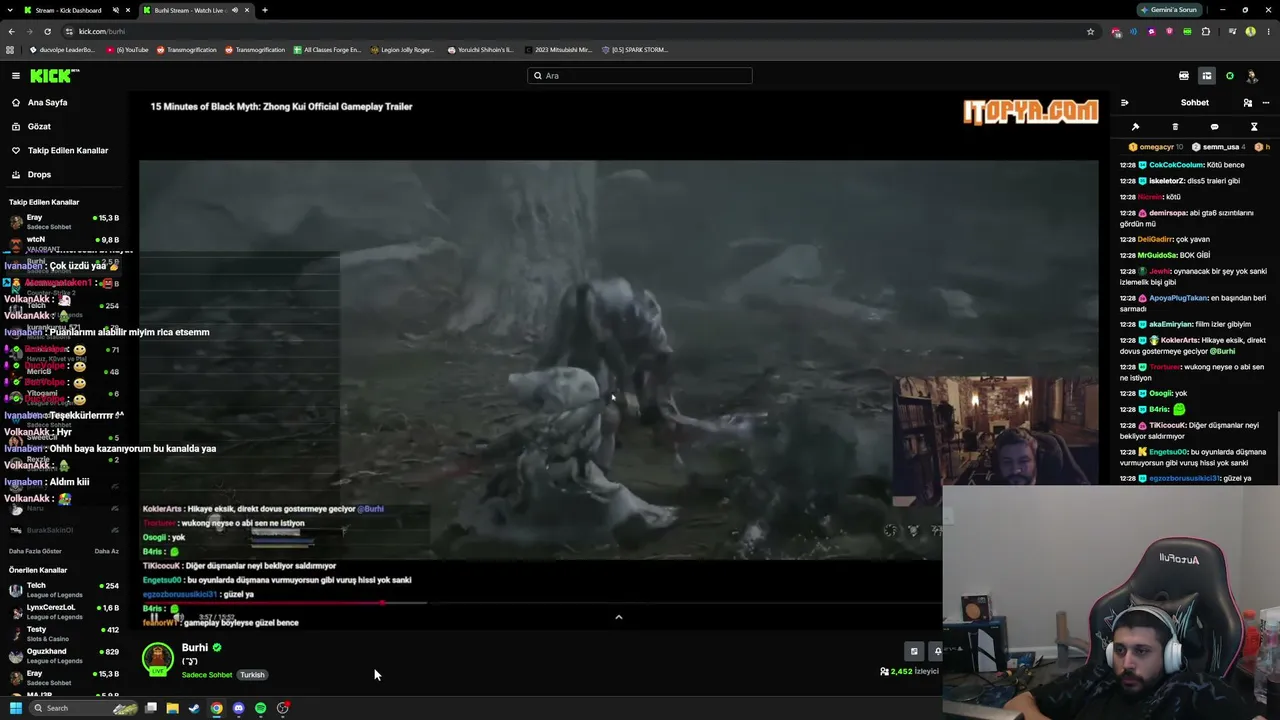Go back in browser
1280x720 pixels.
click(x=11, y=31)
